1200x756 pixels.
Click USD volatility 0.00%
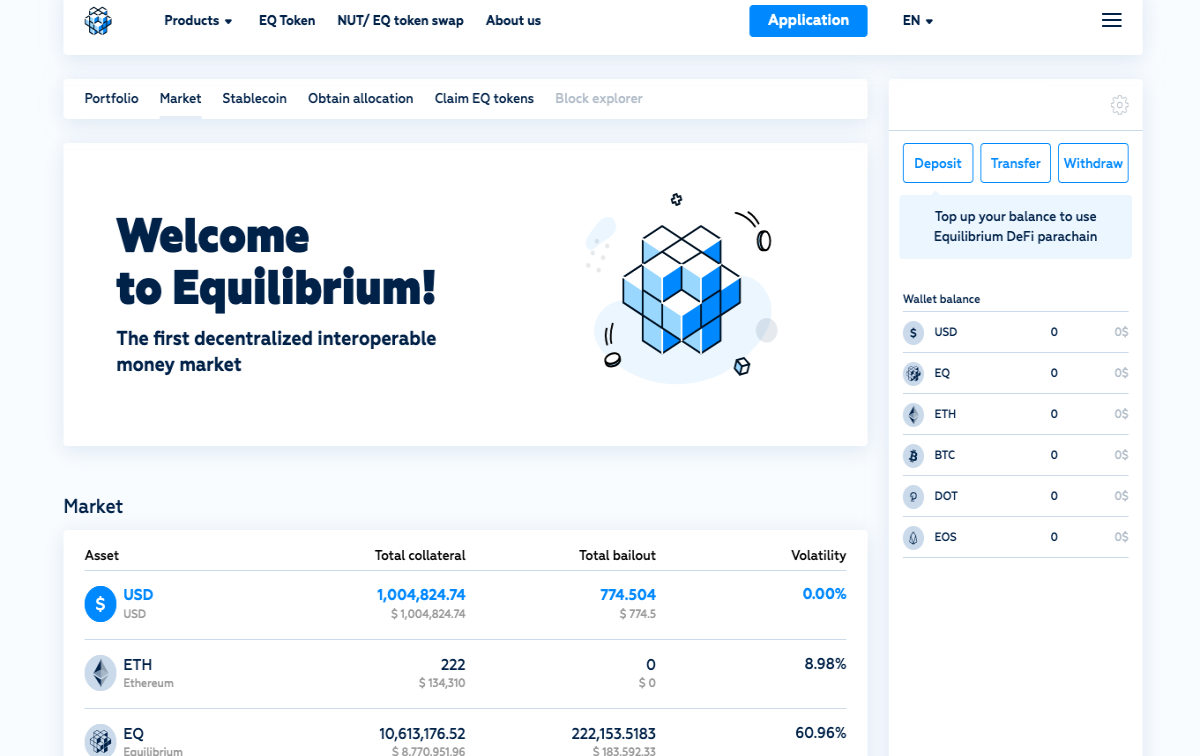(824, 594)
